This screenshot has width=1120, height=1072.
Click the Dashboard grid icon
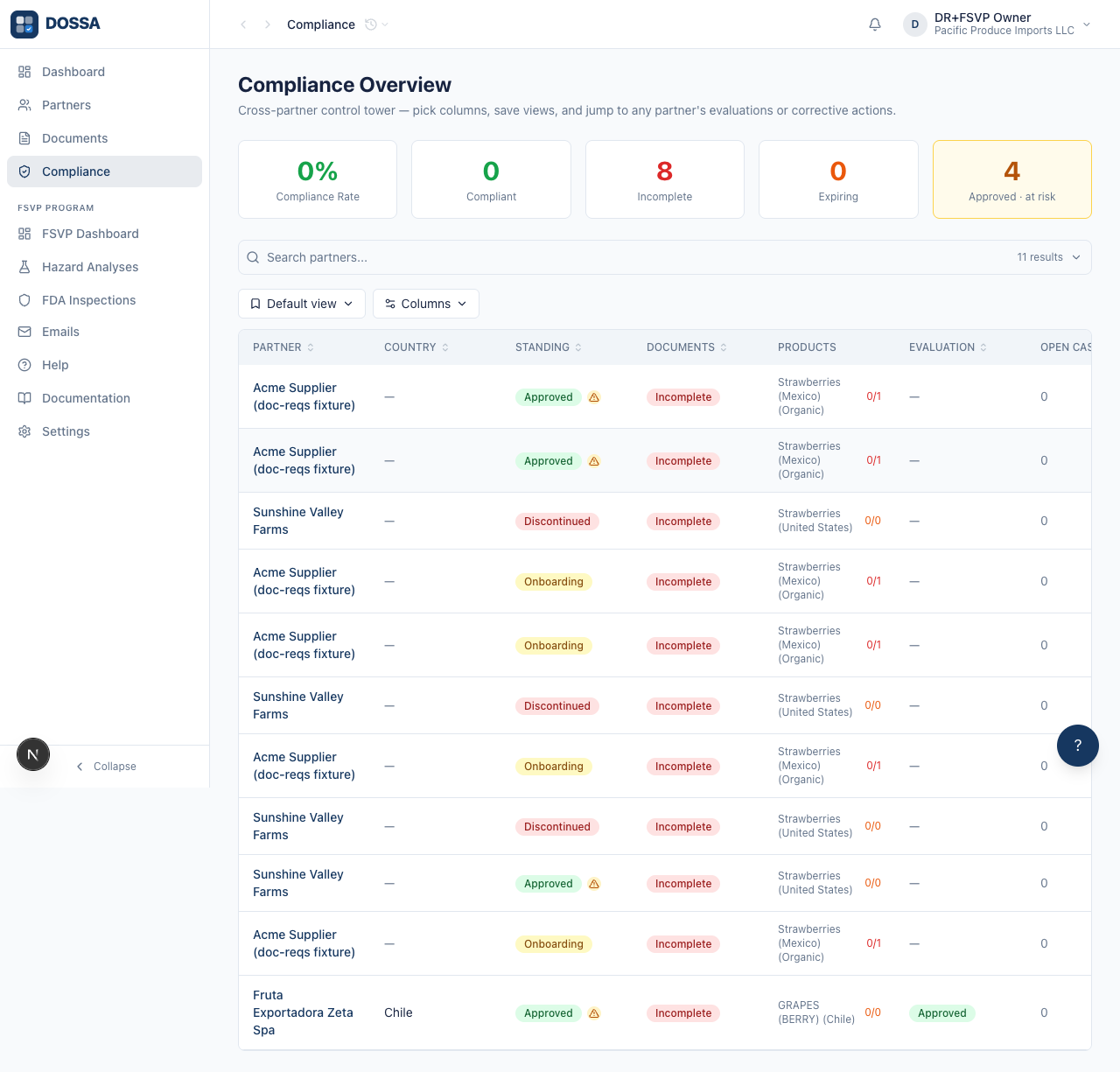pos(24,72)
